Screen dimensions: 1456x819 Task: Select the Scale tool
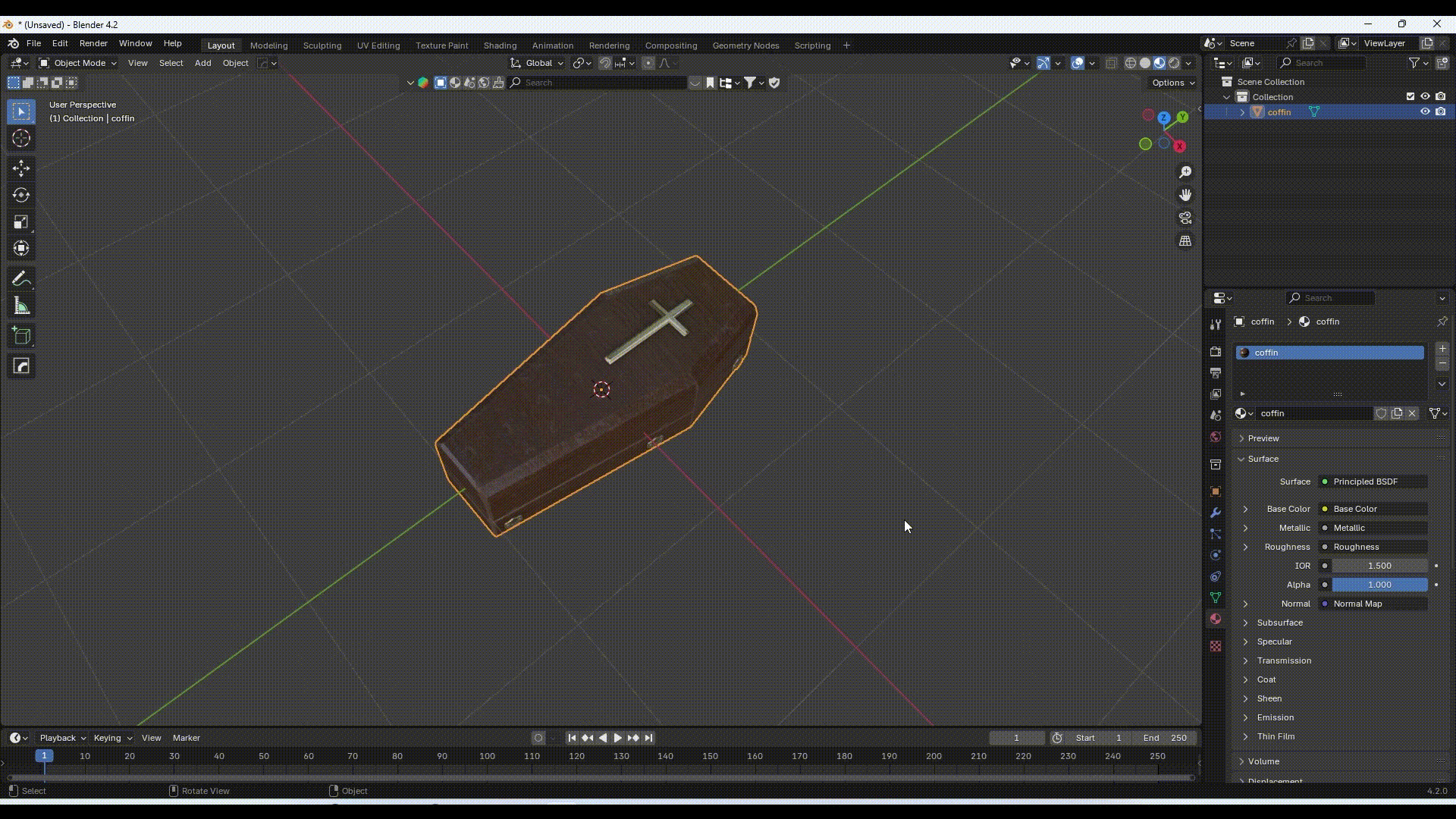21,221
